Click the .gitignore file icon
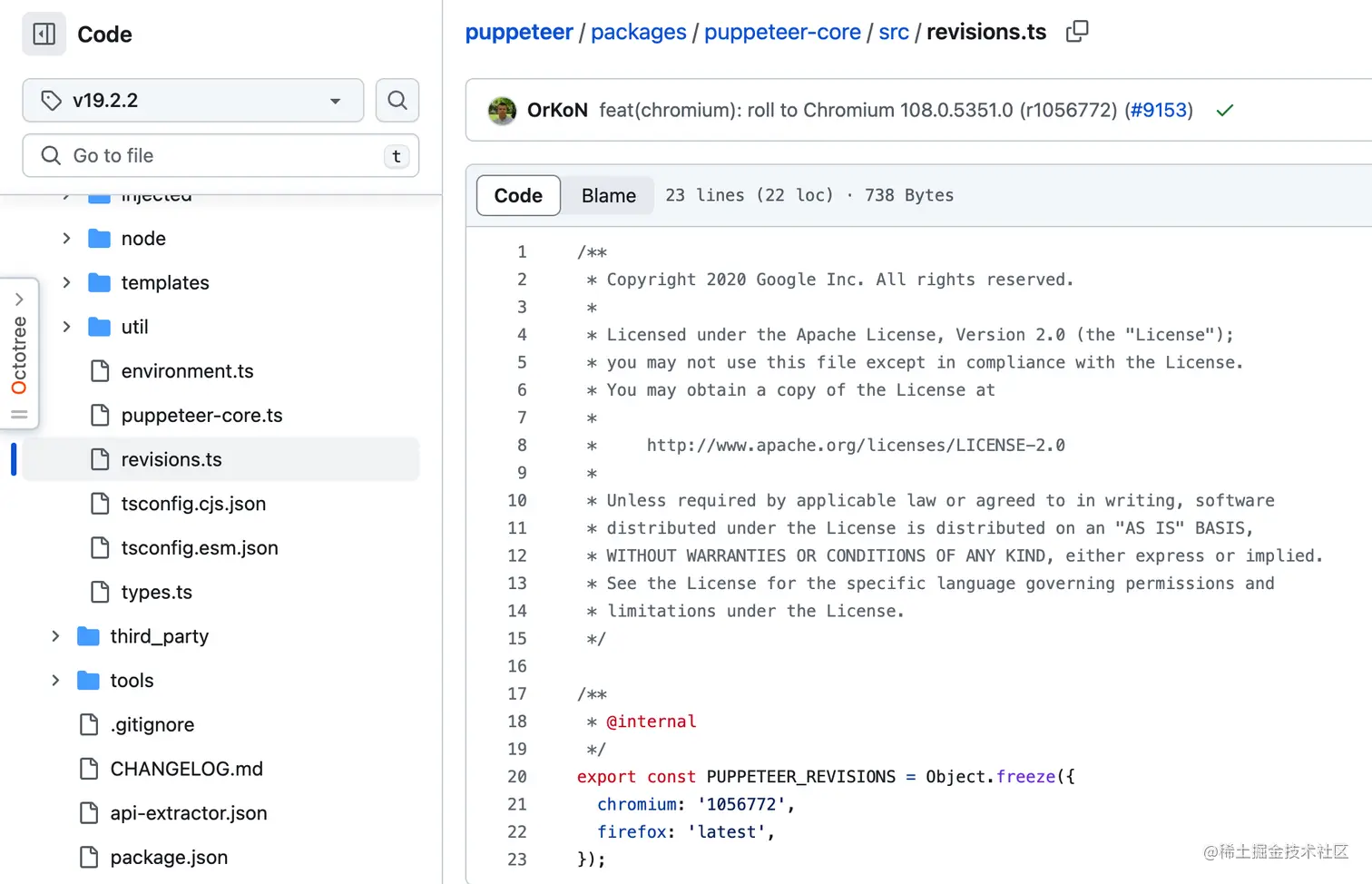 [89, 724]
